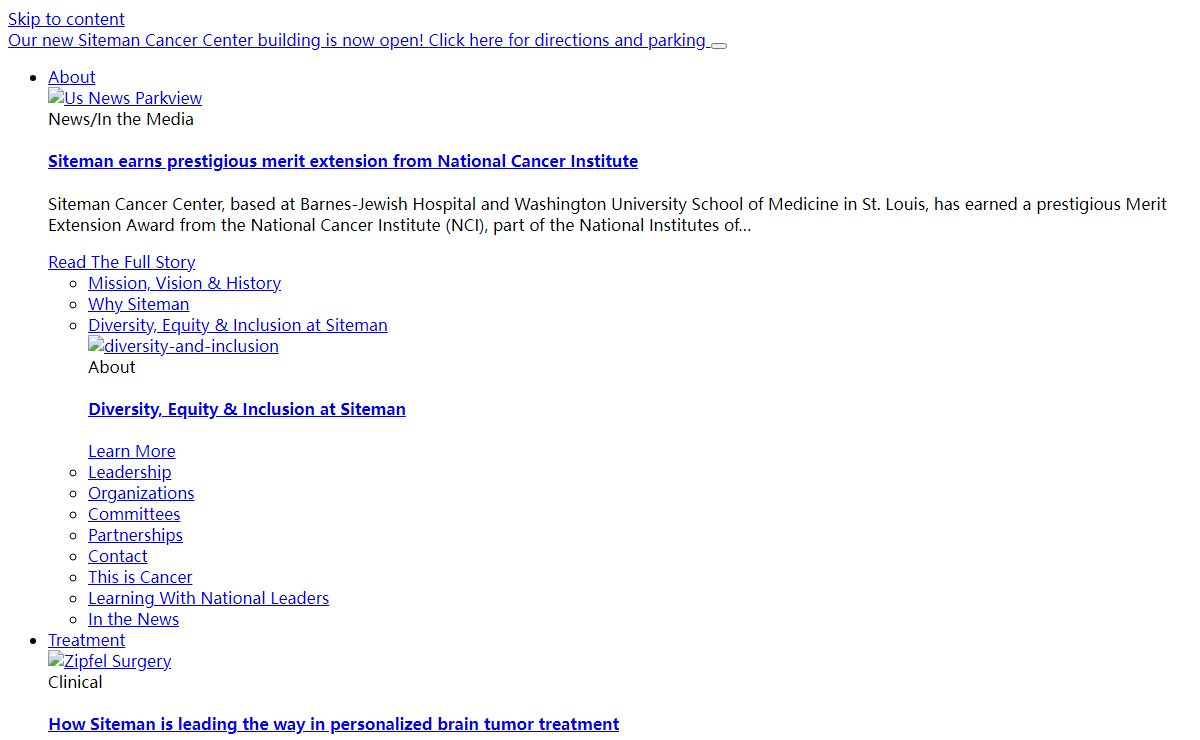Dismiss the announcement with the small button
Viewport: 1200px width, 740px height.
(x=719, y=45)
